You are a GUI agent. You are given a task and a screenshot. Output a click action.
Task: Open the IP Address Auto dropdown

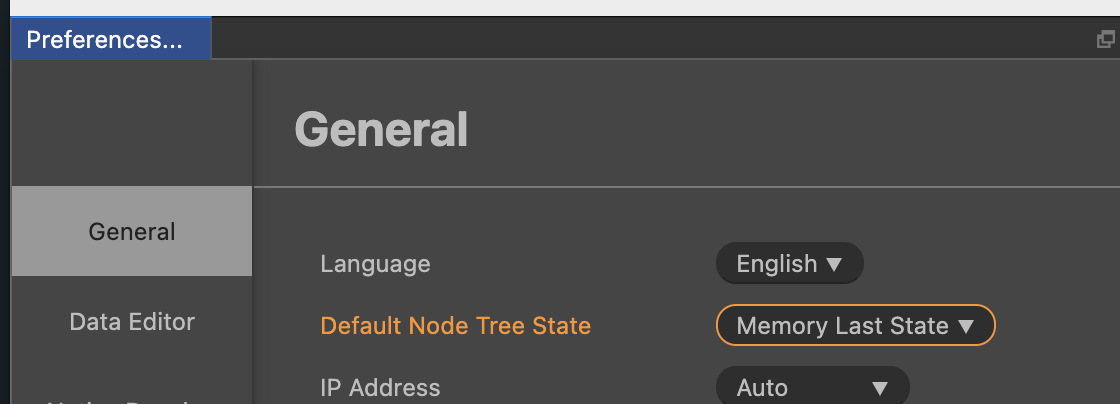[812, 388]
